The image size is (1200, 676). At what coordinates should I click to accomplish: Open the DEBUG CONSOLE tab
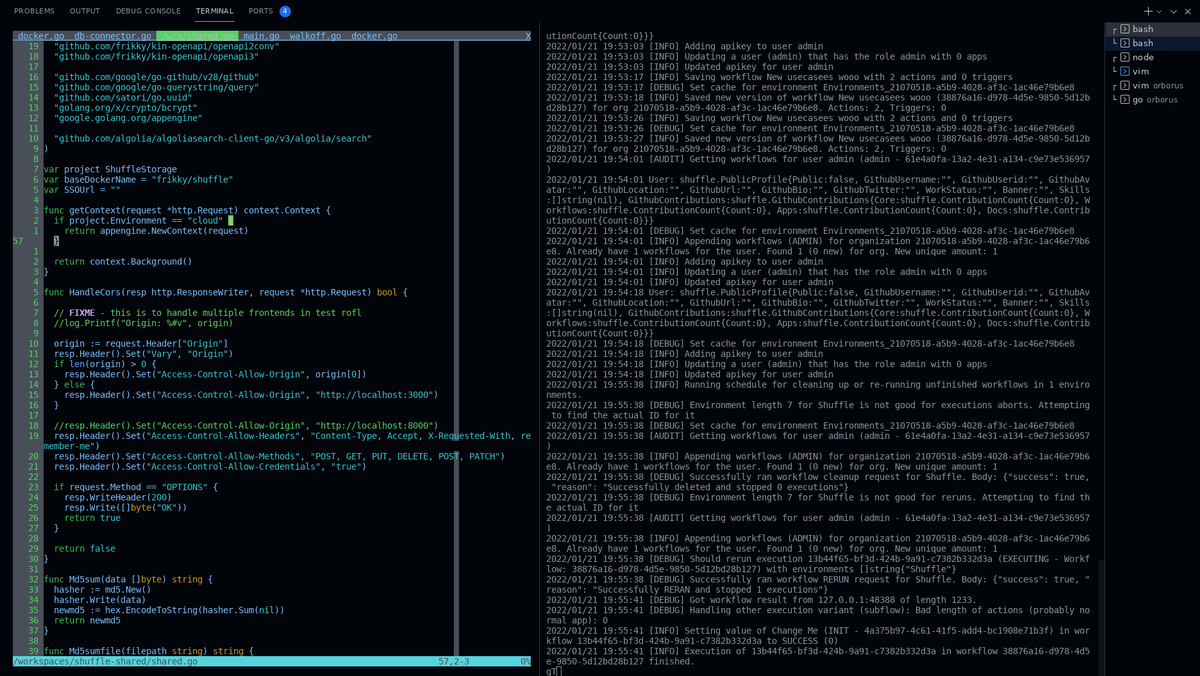[x=148, y=11]
